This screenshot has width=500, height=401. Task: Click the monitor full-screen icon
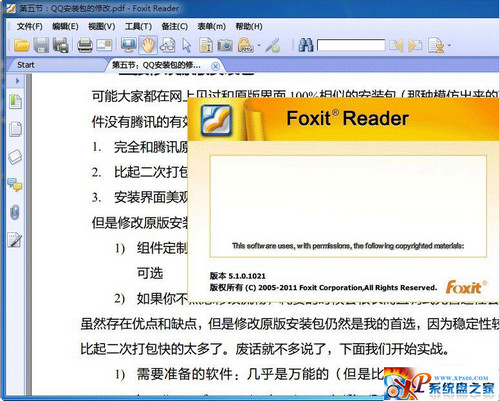coord(128,45)
